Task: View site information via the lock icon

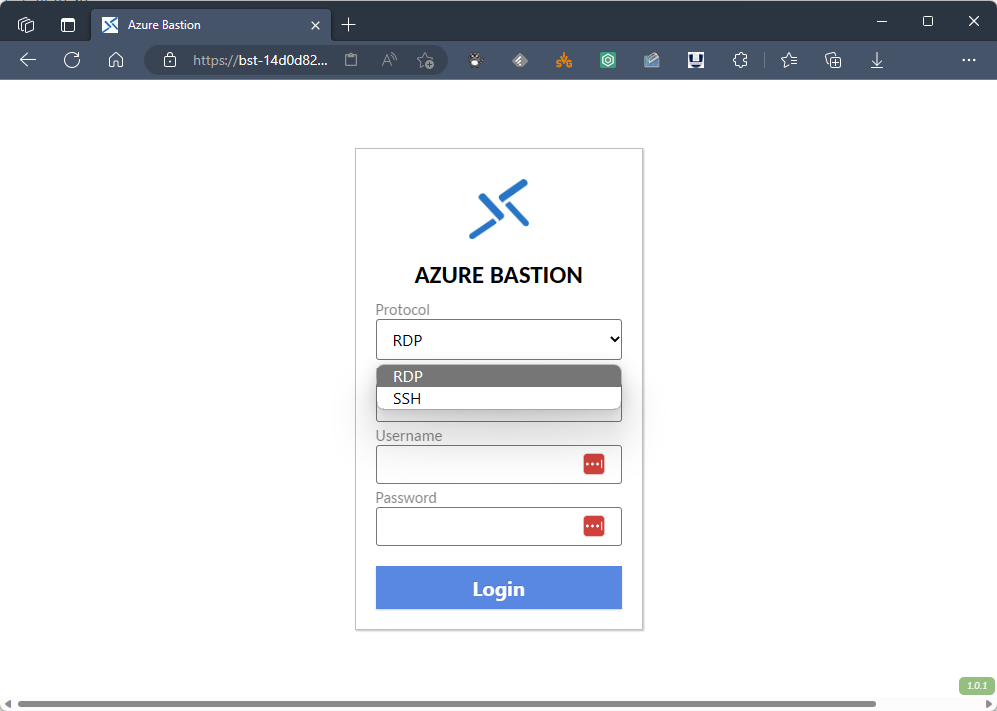Action: click(170, 60)
